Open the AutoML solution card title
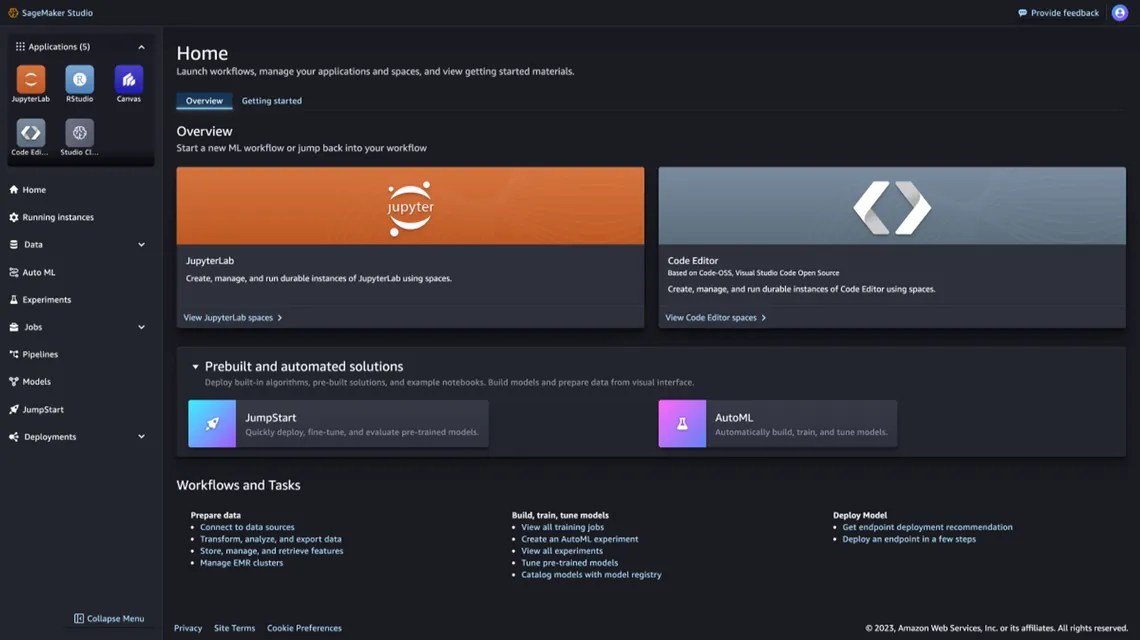This screenshot has width=1140, height=640. click(x=734, y=417)
